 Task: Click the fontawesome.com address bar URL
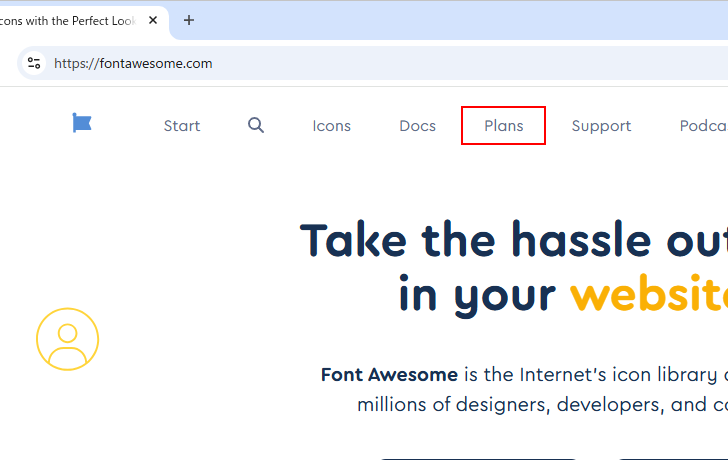(x=133, y=64)
